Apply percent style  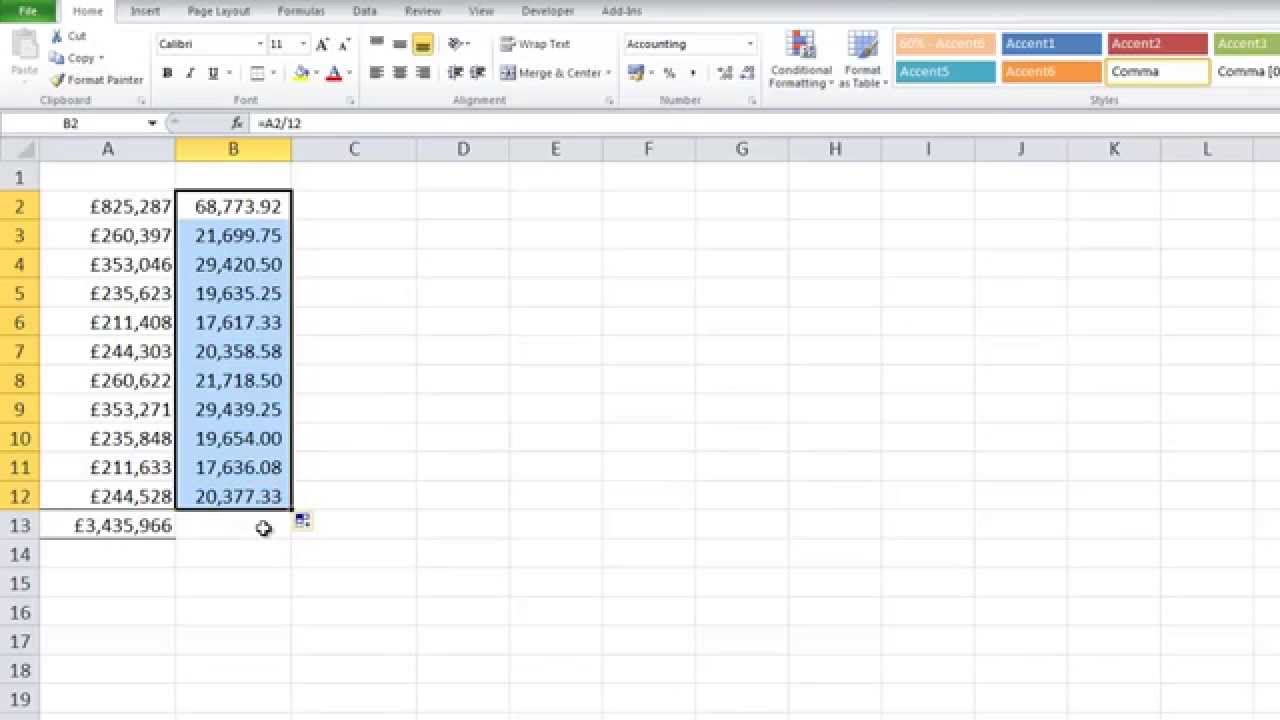tap(669, 73)
